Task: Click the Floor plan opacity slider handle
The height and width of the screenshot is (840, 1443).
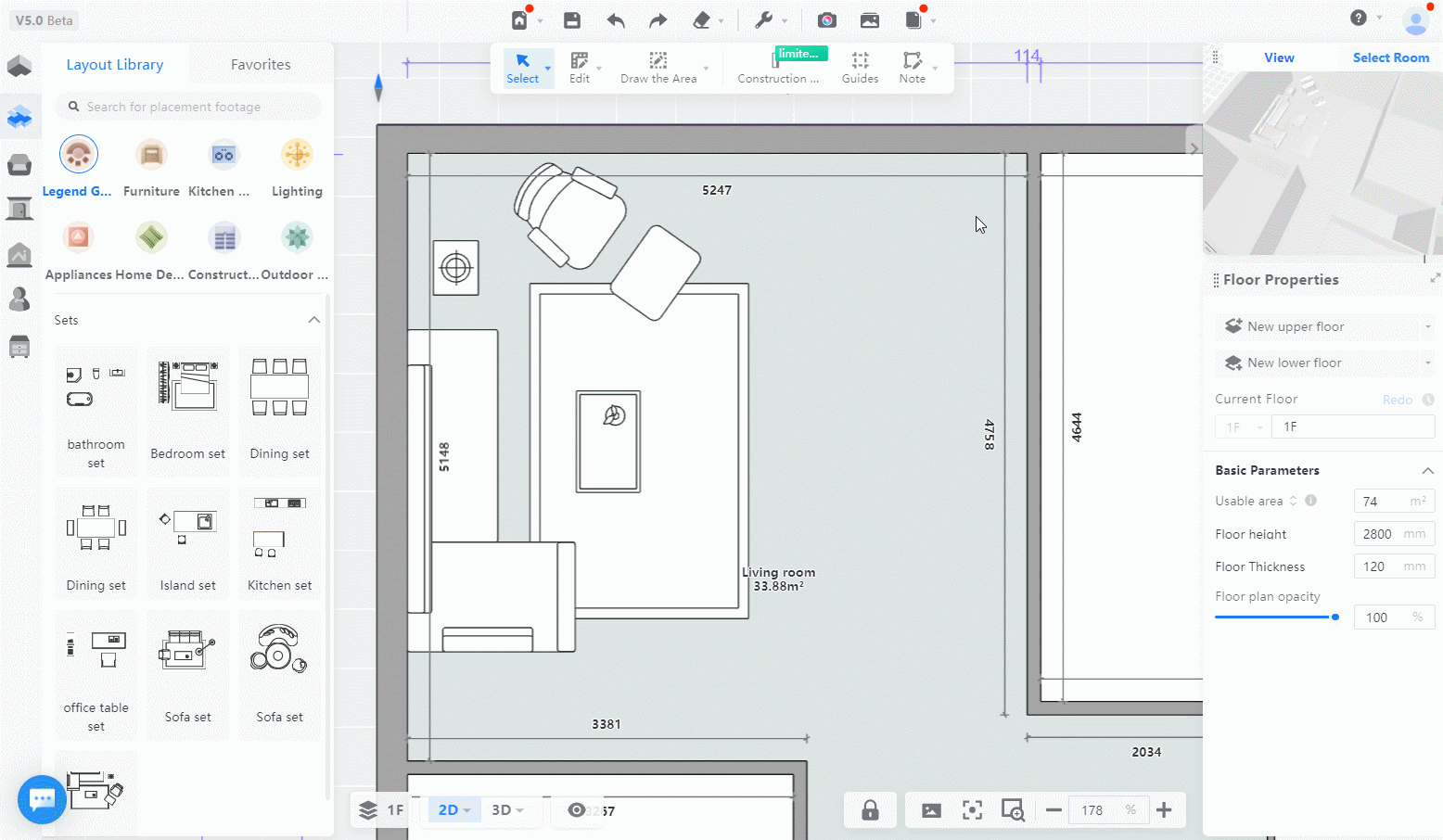Action: tap(1335, 617)
